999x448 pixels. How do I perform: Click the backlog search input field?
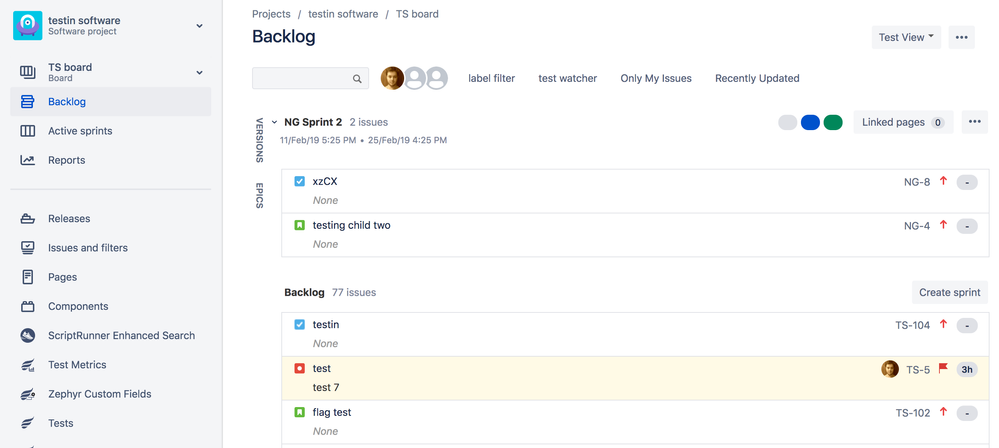[310, 78]
